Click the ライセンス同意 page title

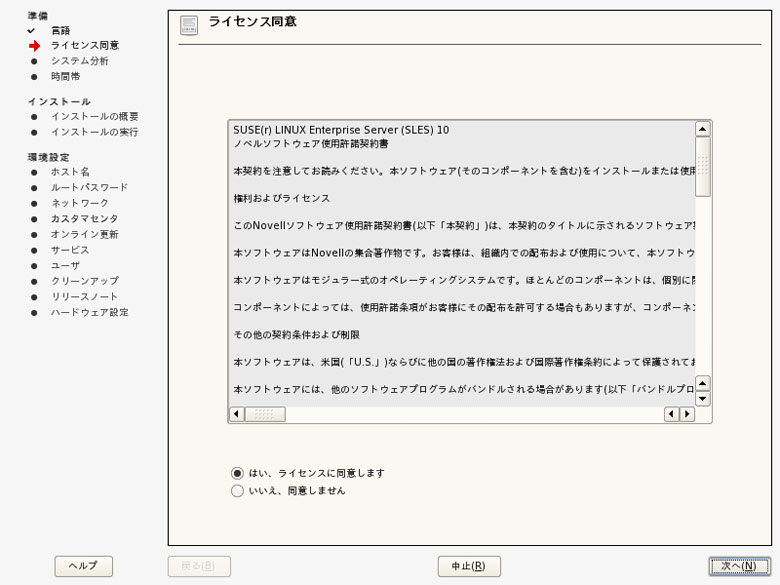(x=252, y=21)
